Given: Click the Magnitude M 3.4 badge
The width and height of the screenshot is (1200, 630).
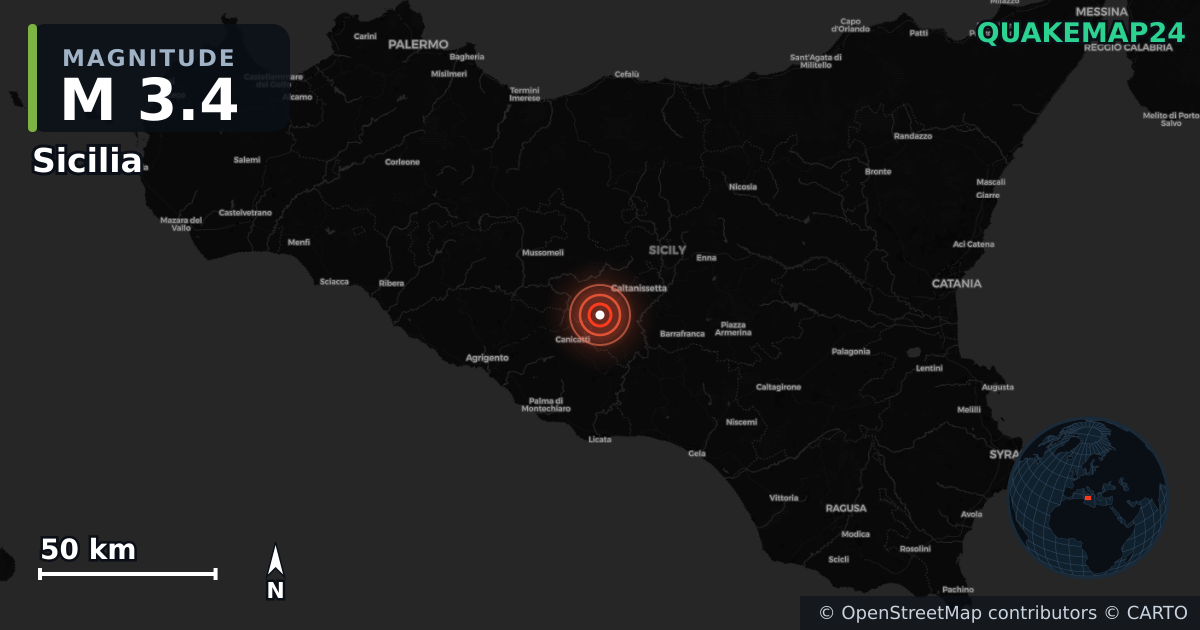Looking at the screenshot, I should (160, 78).
